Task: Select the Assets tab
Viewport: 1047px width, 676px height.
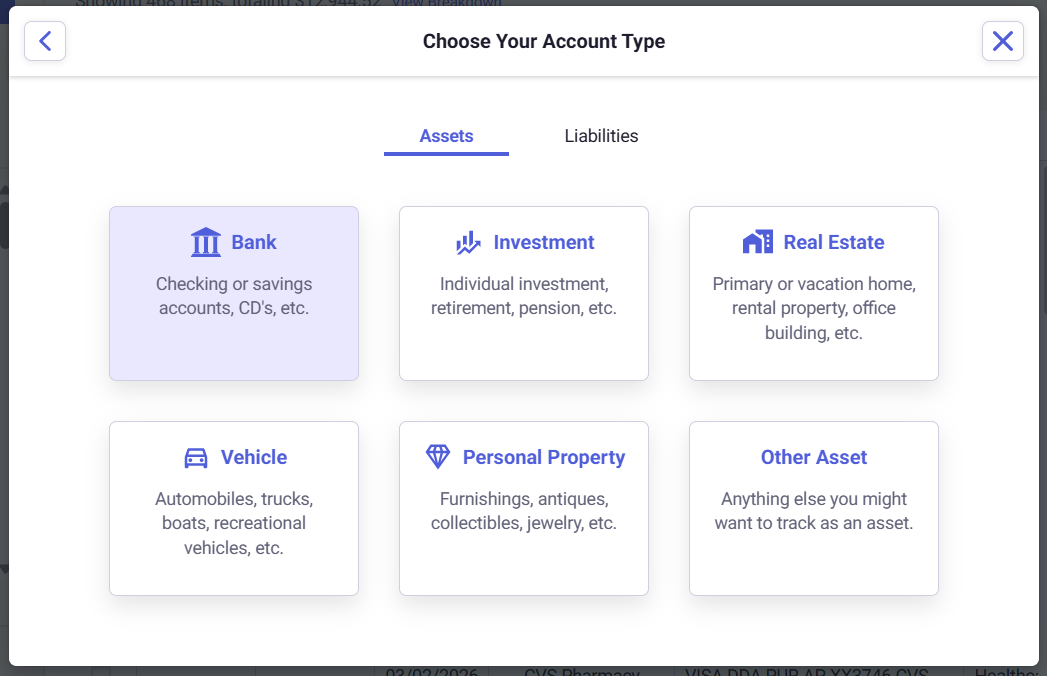Action: tap(446, 136)
